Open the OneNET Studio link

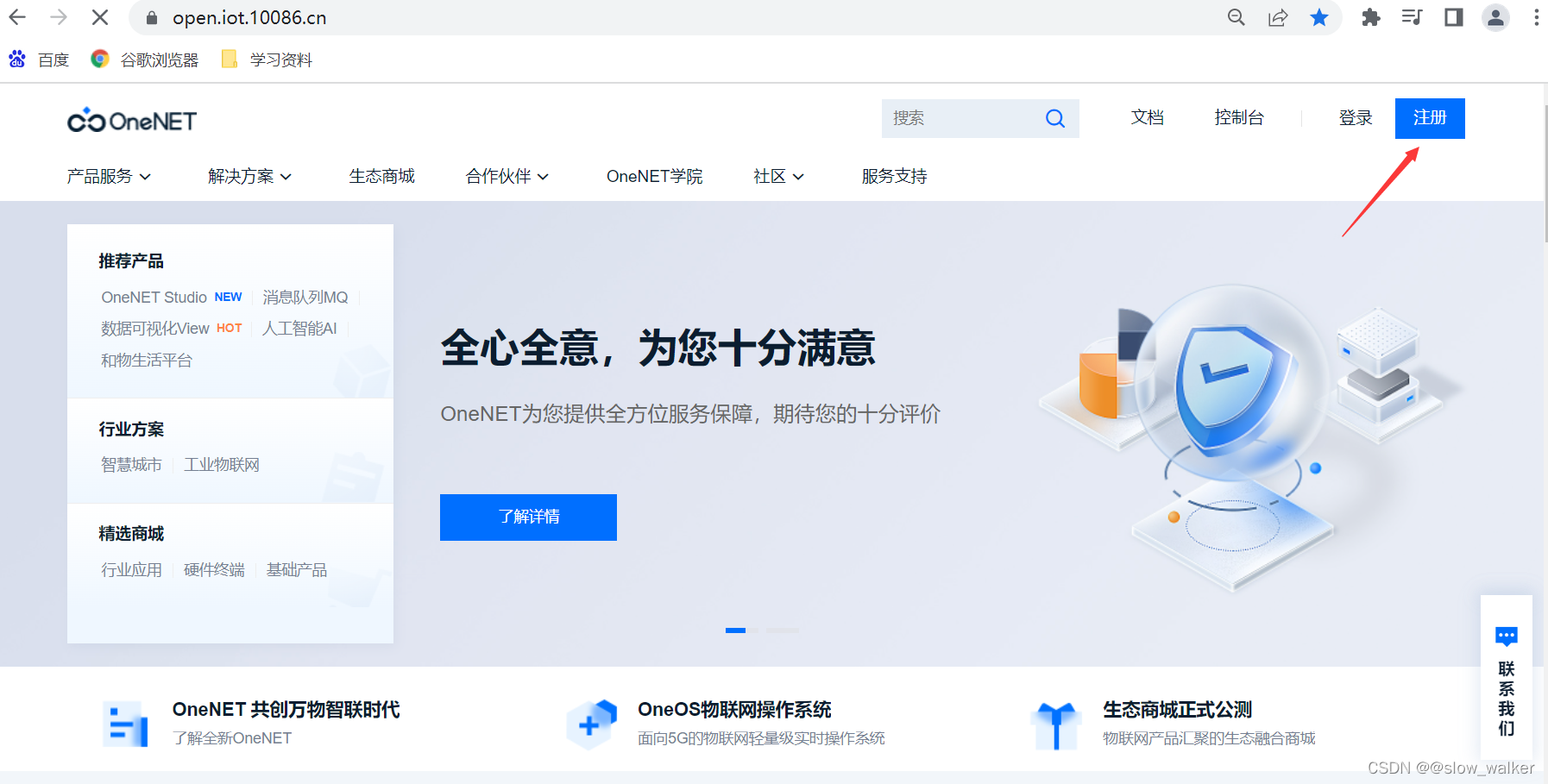(x=153, y=297)
